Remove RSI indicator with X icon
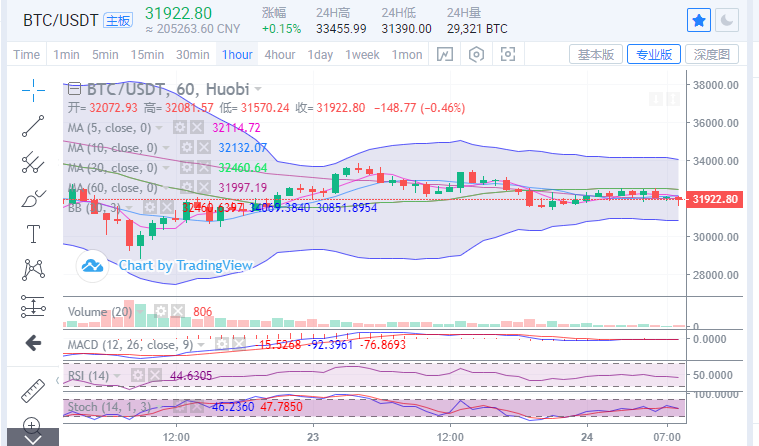This screenshot has width=759, height=446. [154, 375]
